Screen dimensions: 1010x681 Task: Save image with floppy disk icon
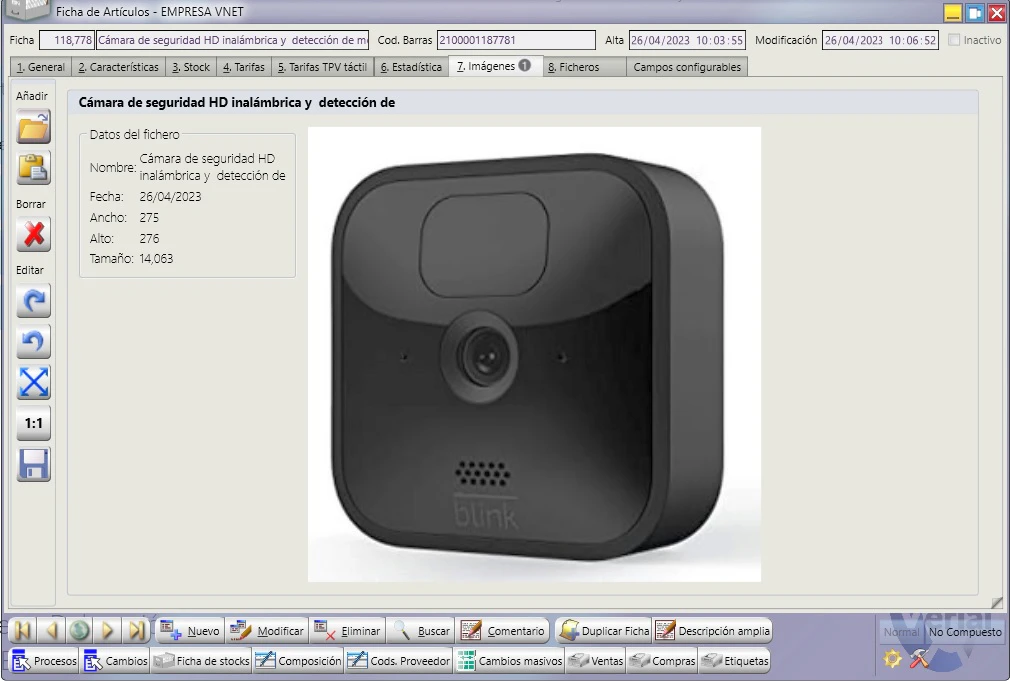(33, 465)
